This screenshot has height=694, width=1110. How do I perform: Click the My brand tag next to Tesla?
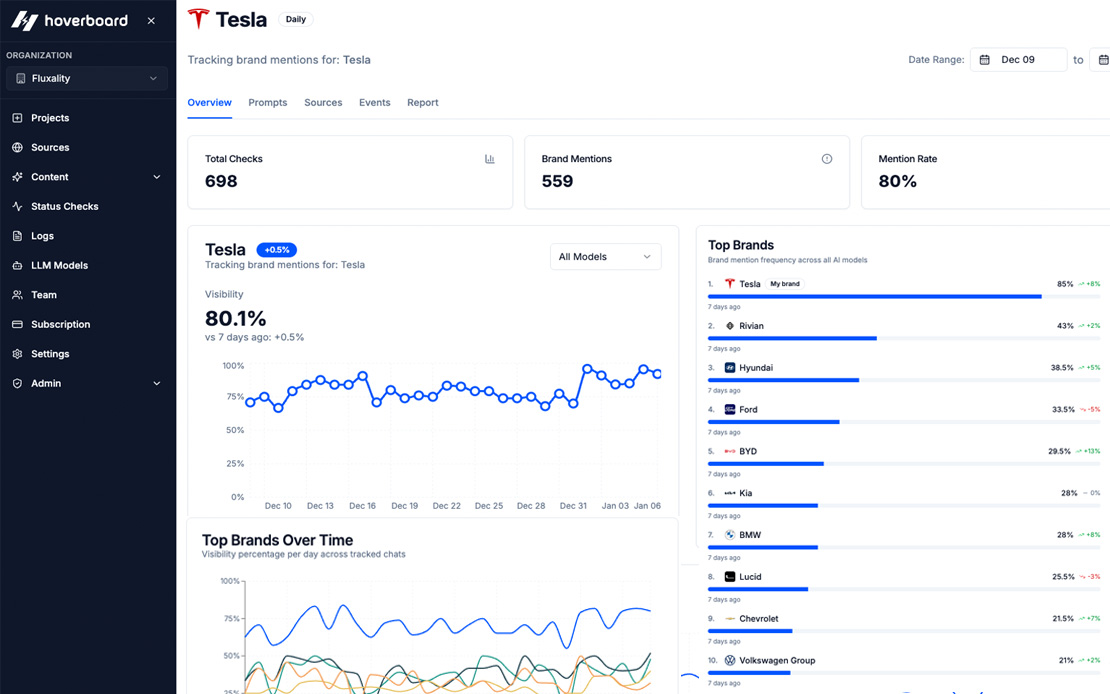pyautogui.click(x=785, y=284)
